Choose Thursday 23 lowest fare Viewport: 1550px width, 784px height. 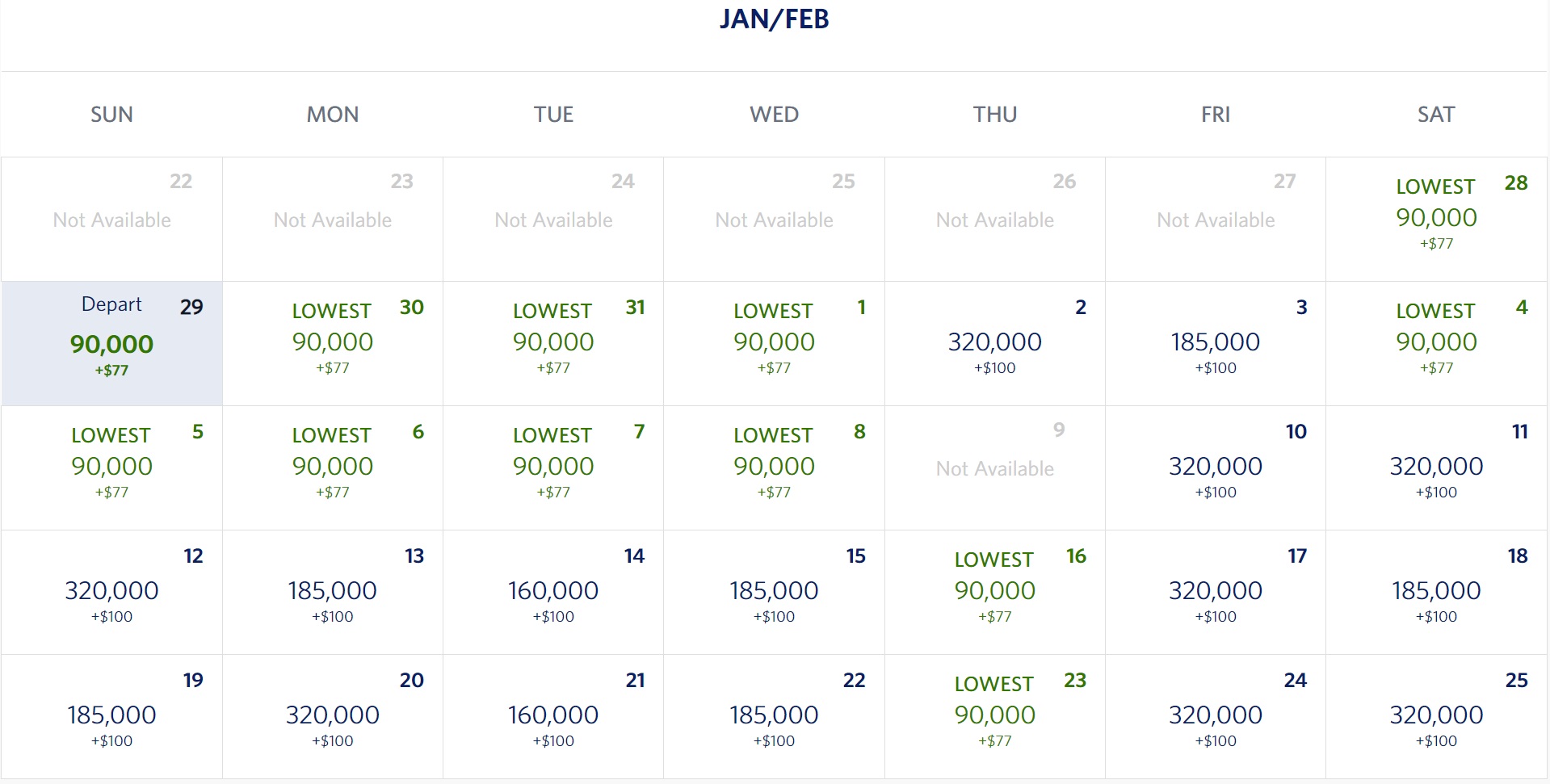[x=995, y=716]
